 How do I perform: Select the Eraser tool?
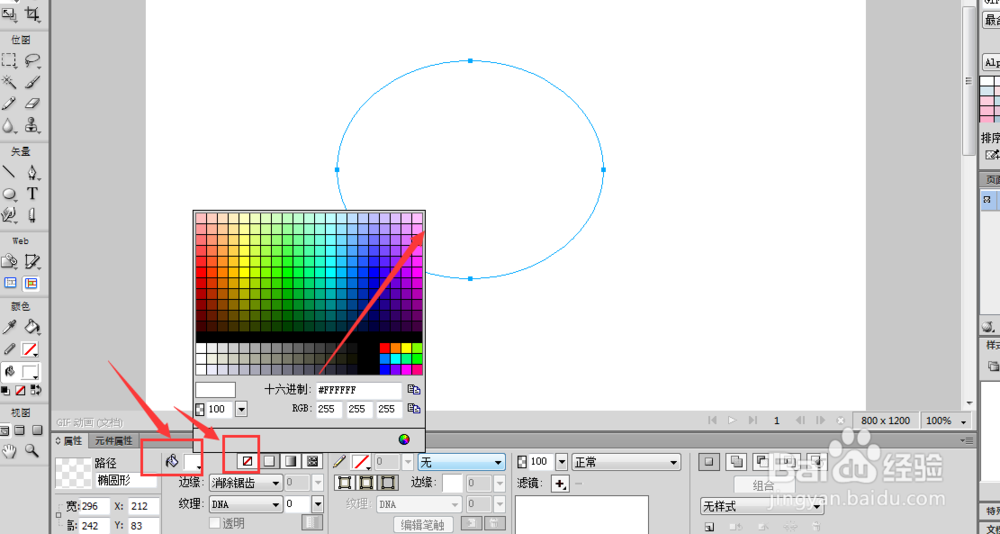pos(31,103)
